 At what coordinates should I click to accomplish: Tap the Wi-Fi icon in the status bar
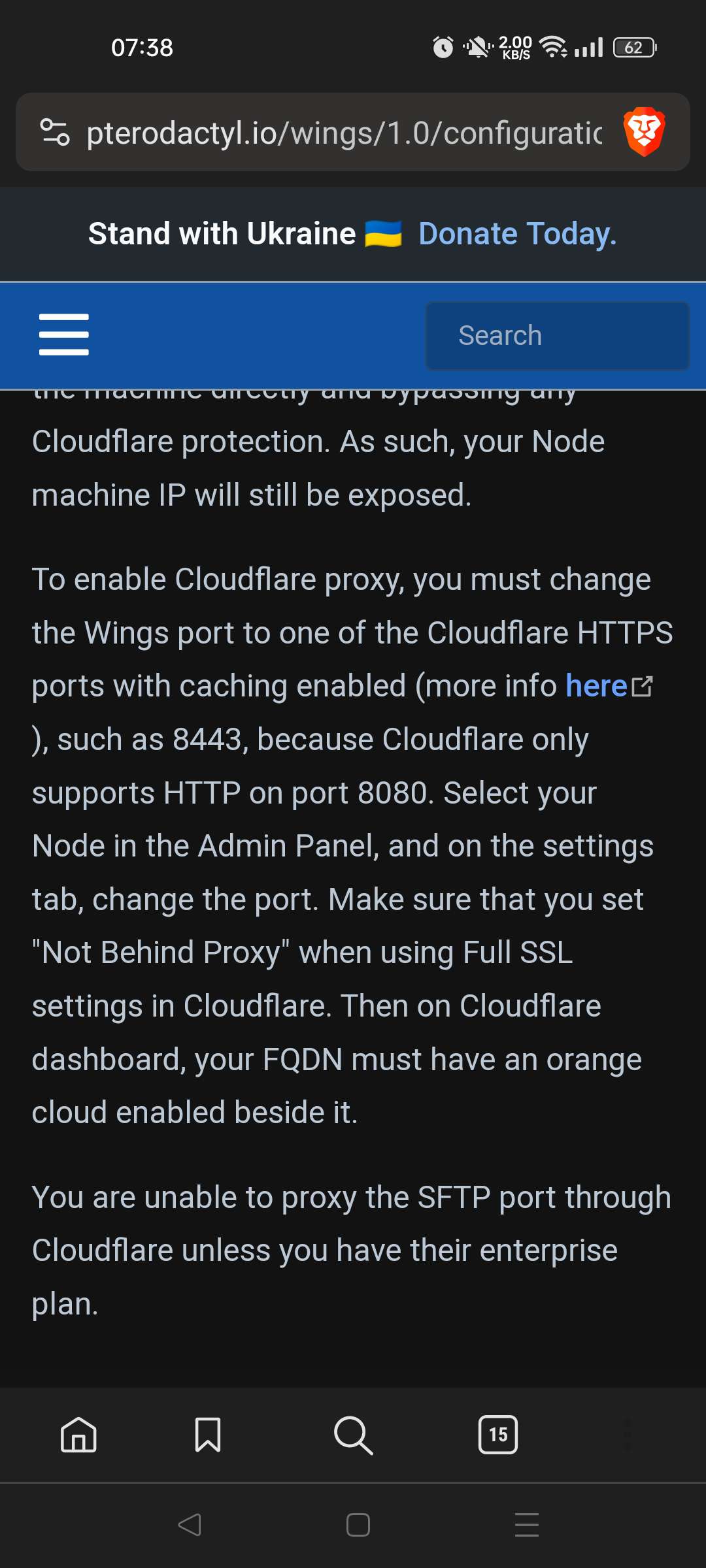click(x=553, y=47)
